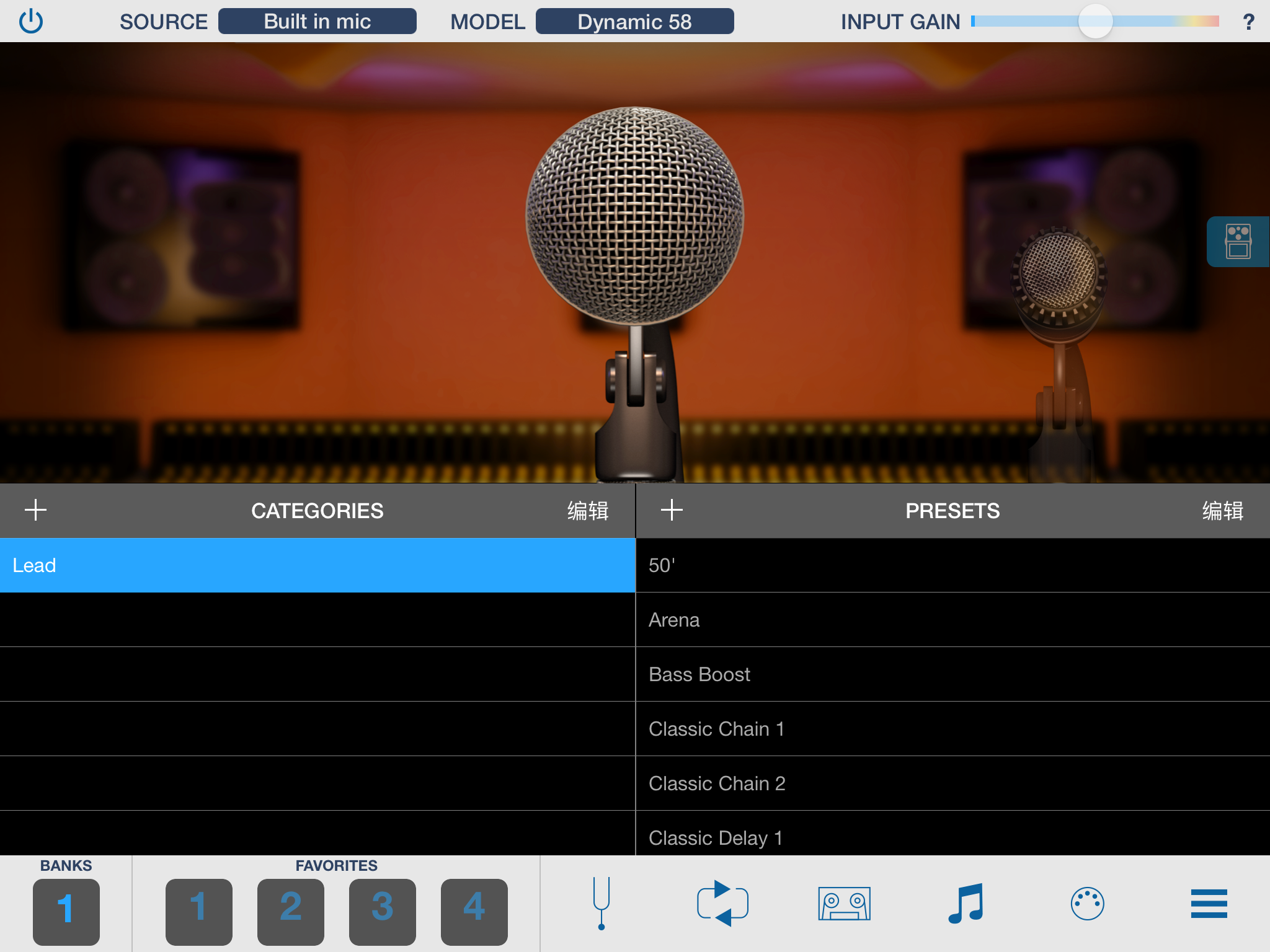1270x952 pixels.
Task: Adjust the INPUT GAIN slider knob
Action: tap(1095, 21)
